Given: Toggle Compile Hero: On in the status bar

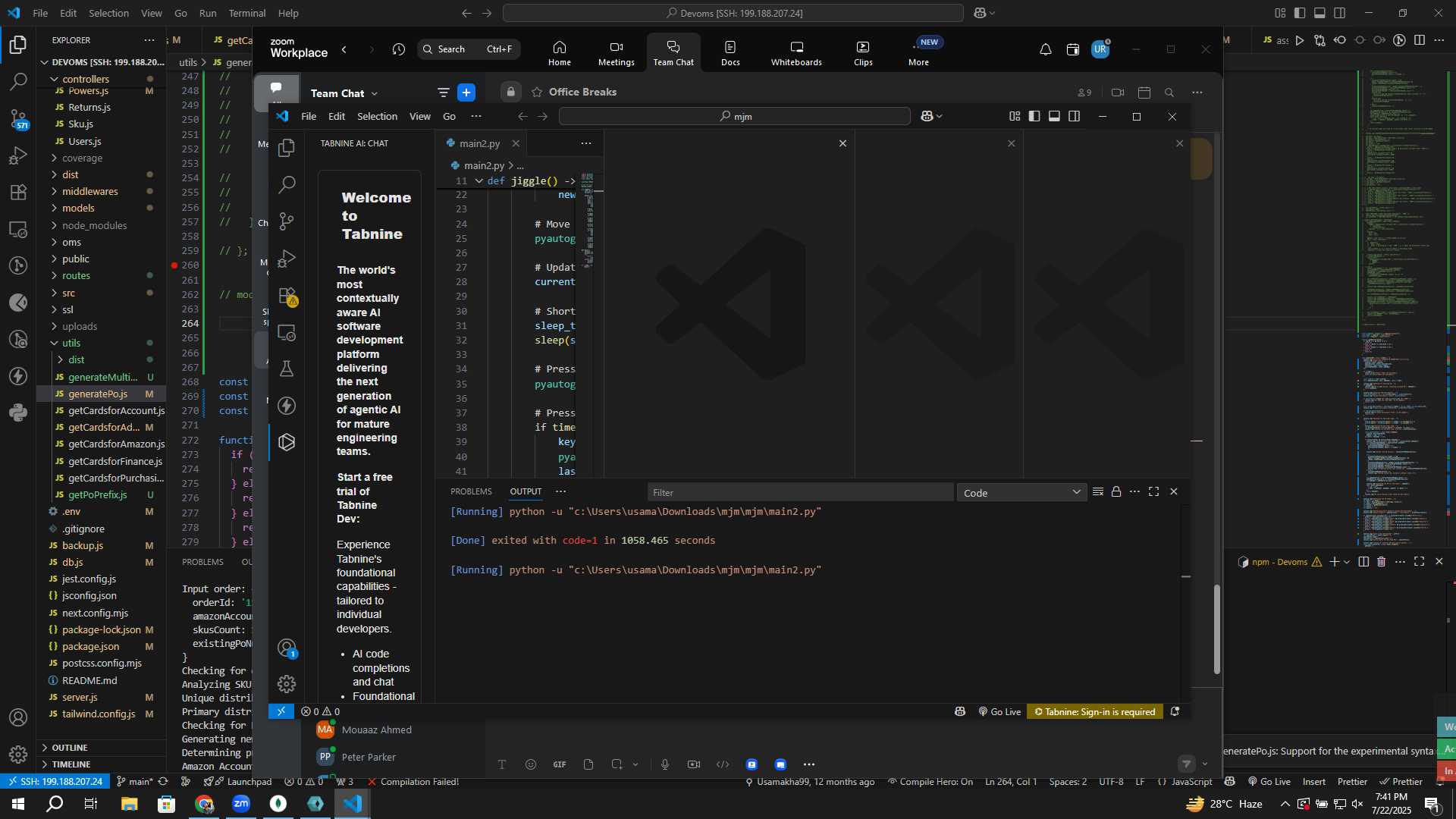Looking at the screenshot, I should tap(930, 782).
